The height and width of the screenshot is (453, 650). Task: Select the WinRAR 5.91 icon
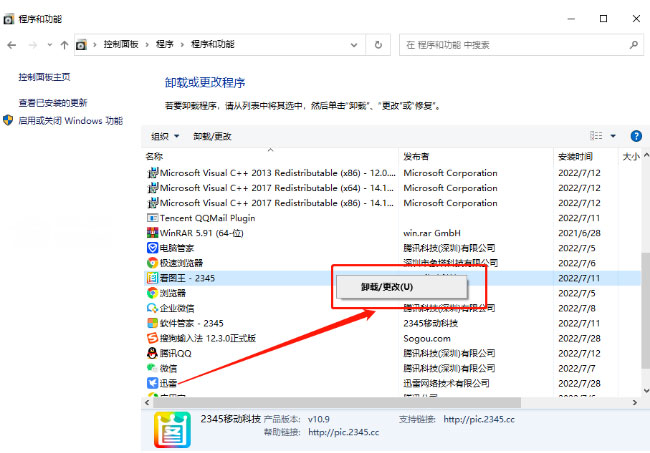[153, 233]
